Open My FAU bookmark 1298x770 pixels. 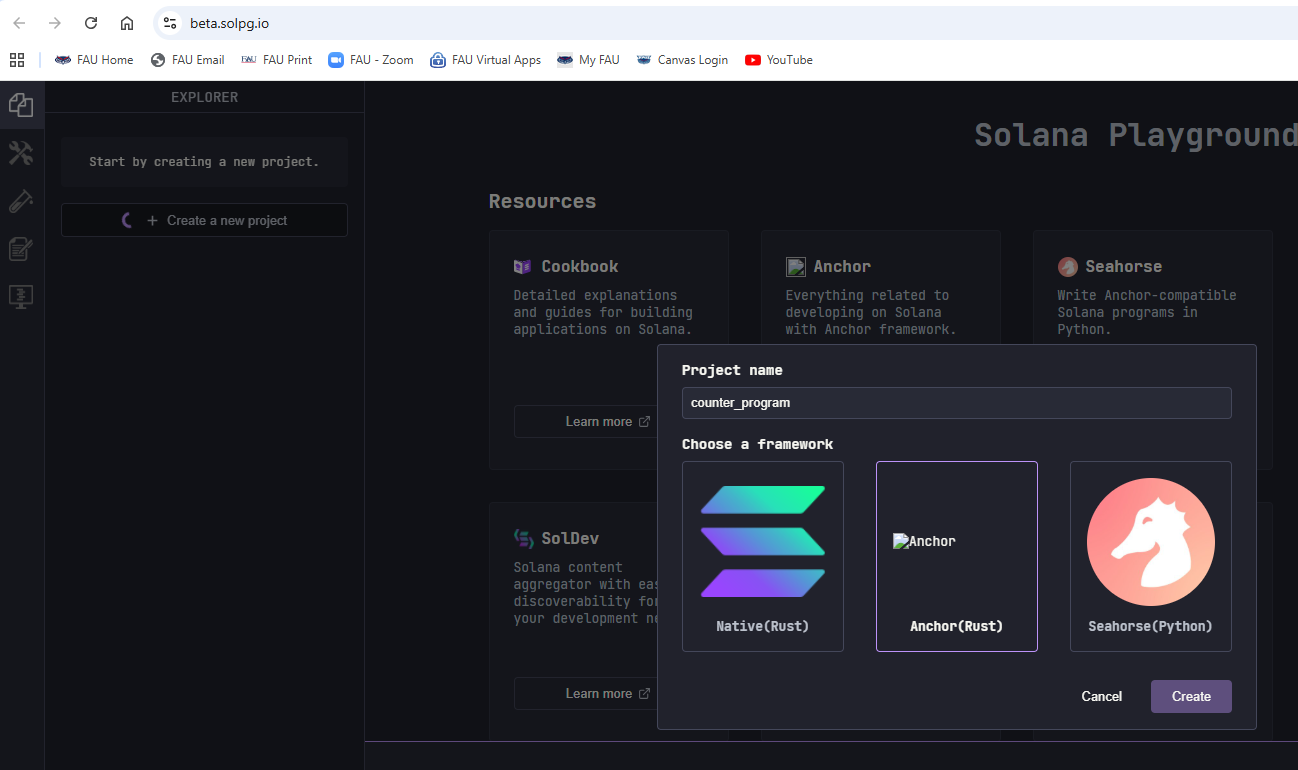pyautogui.click(x=589, y=60)
